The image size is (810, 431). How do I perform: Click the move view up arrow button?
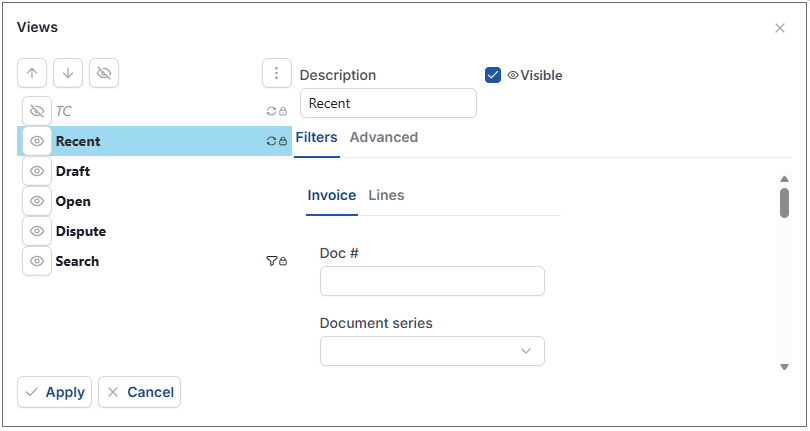point(32,73)
